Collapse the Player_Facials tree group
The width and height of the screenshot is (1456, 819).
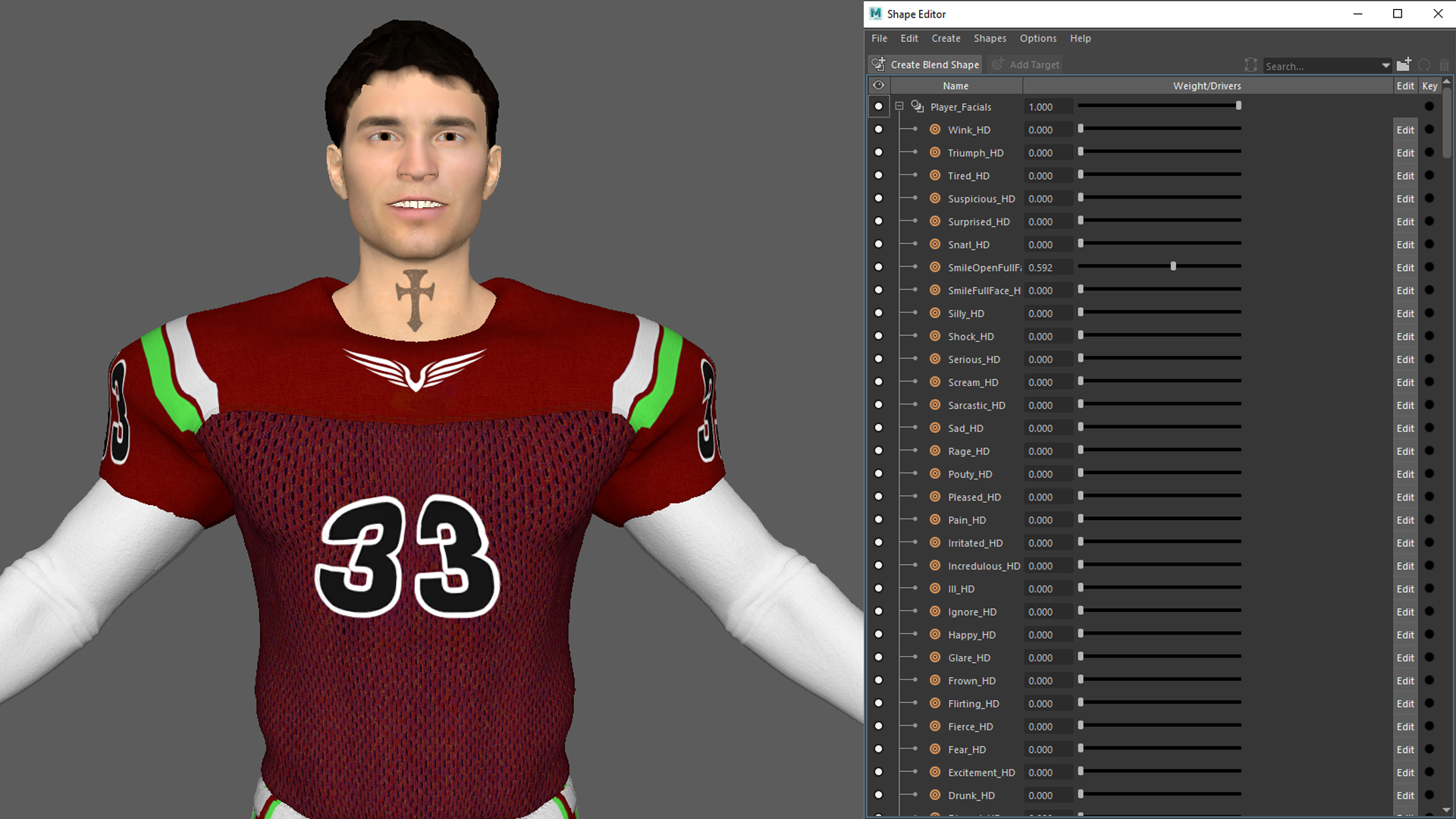coord(899,107)
